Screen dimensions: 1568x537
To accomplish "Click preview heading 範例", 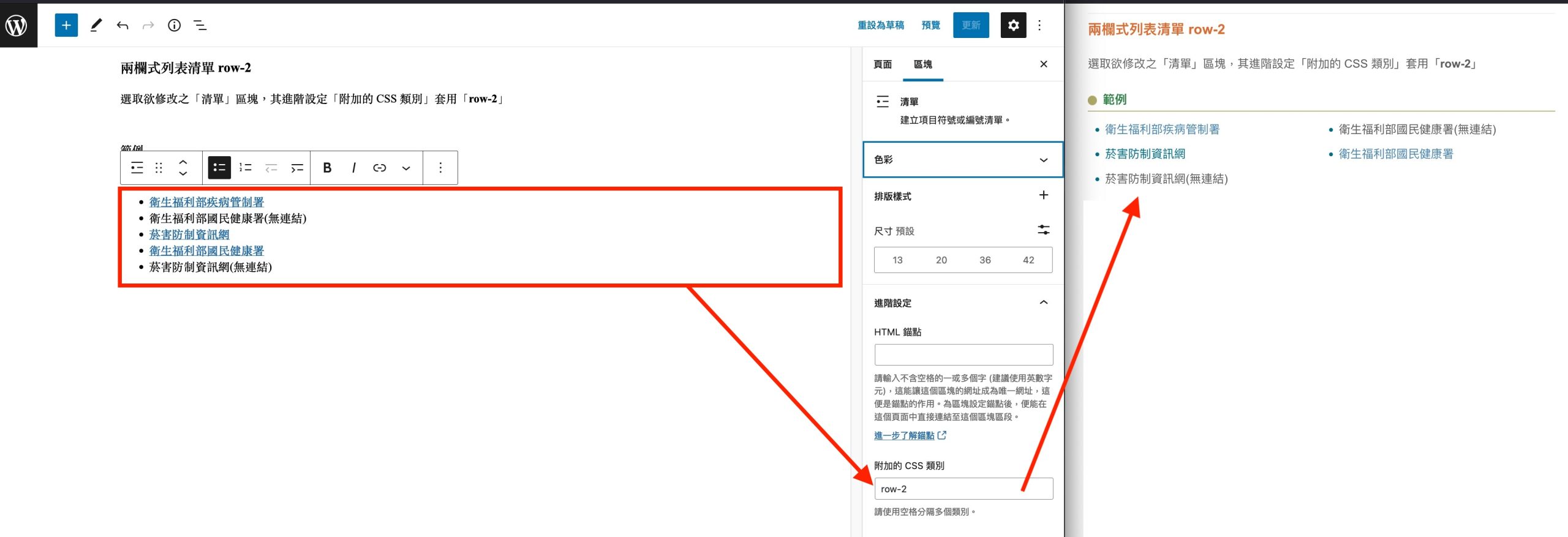I will point(1114,99).
